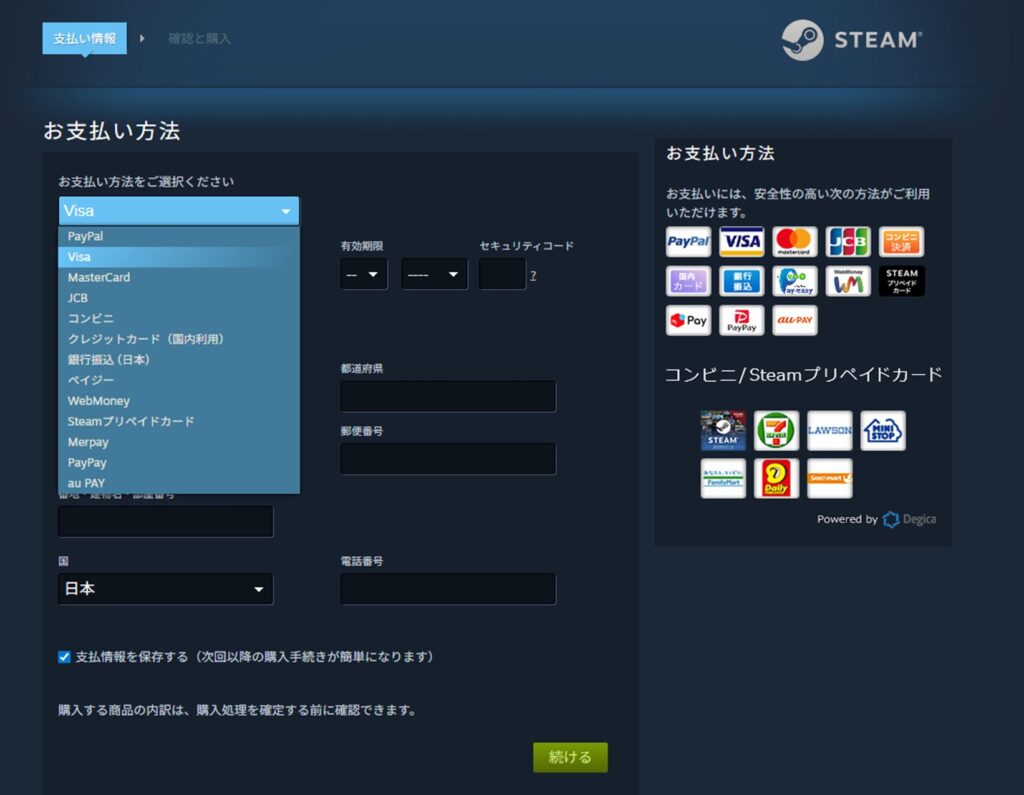Click the 支払い情報 step tab

84,39
